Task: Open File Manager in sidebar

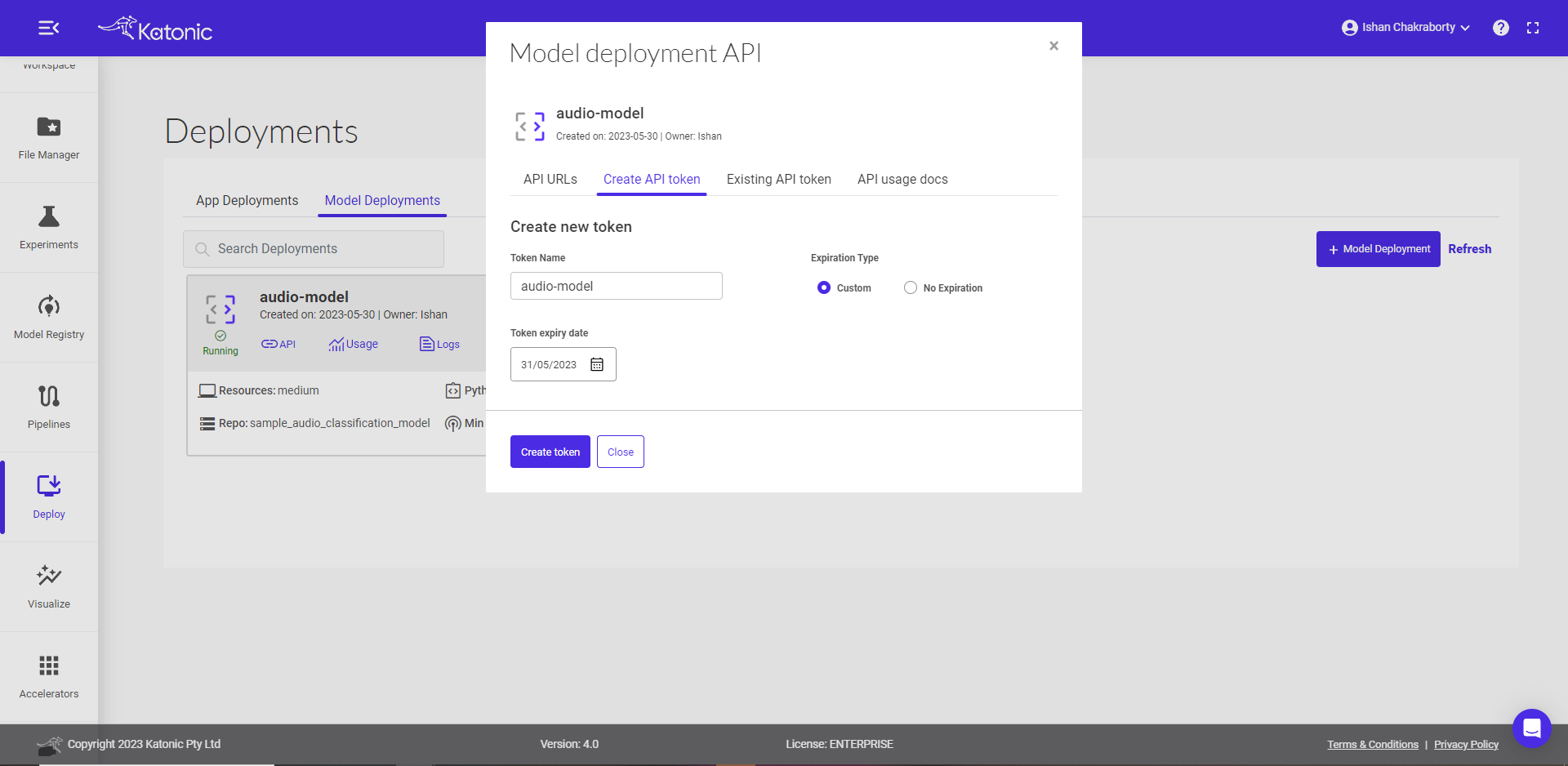Action: click(x=49, y=137)
